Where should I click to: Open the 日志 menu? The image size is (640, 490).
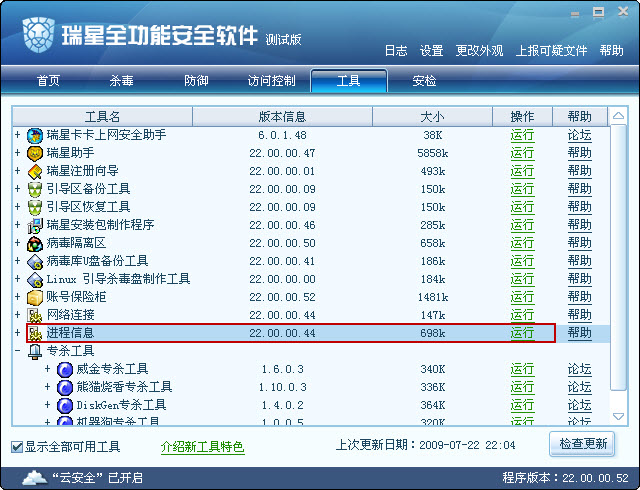[x=396, y=51]
